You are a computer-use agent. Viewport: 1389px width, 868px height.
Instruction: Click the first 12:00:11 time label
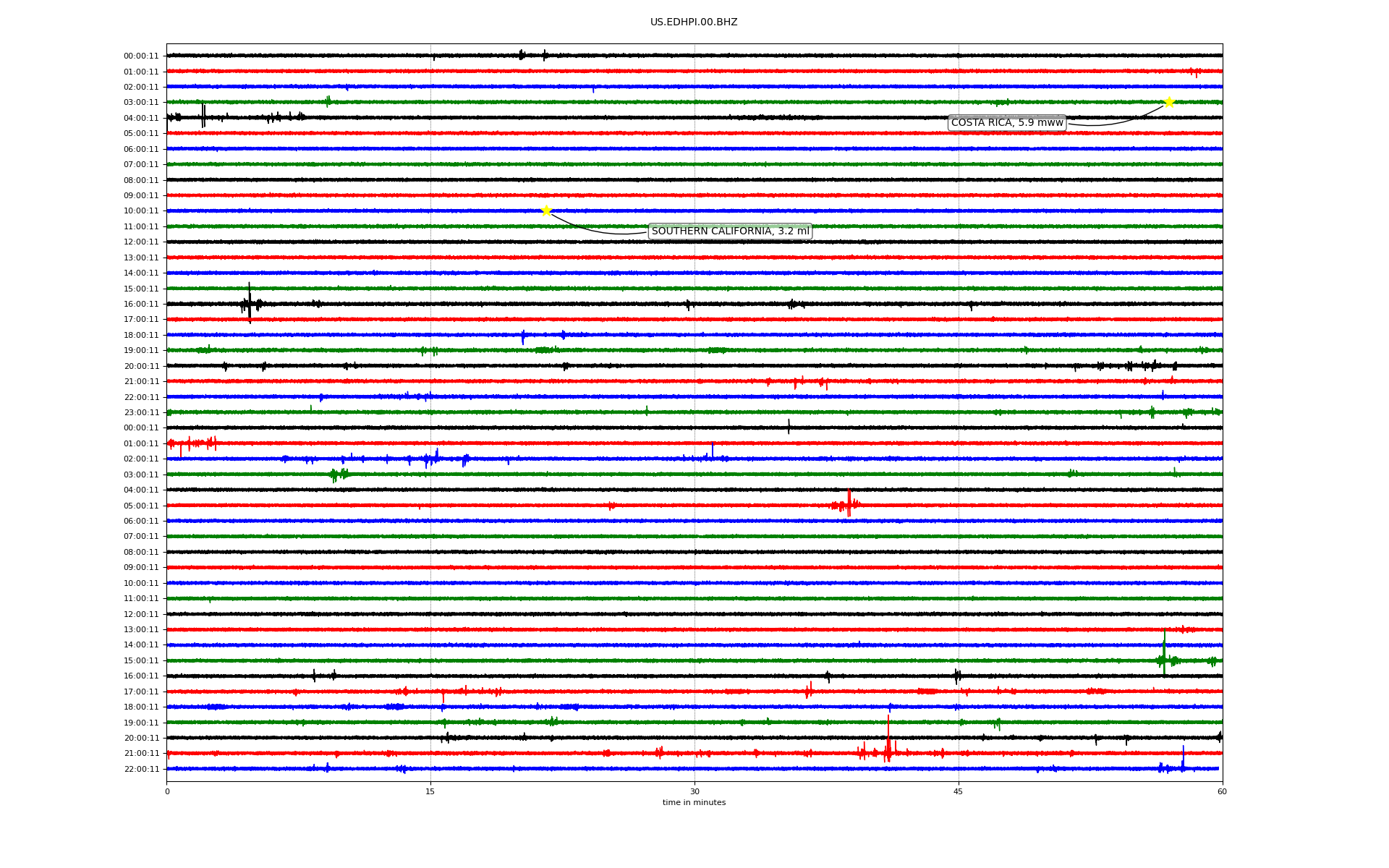(x=141, y=242)
